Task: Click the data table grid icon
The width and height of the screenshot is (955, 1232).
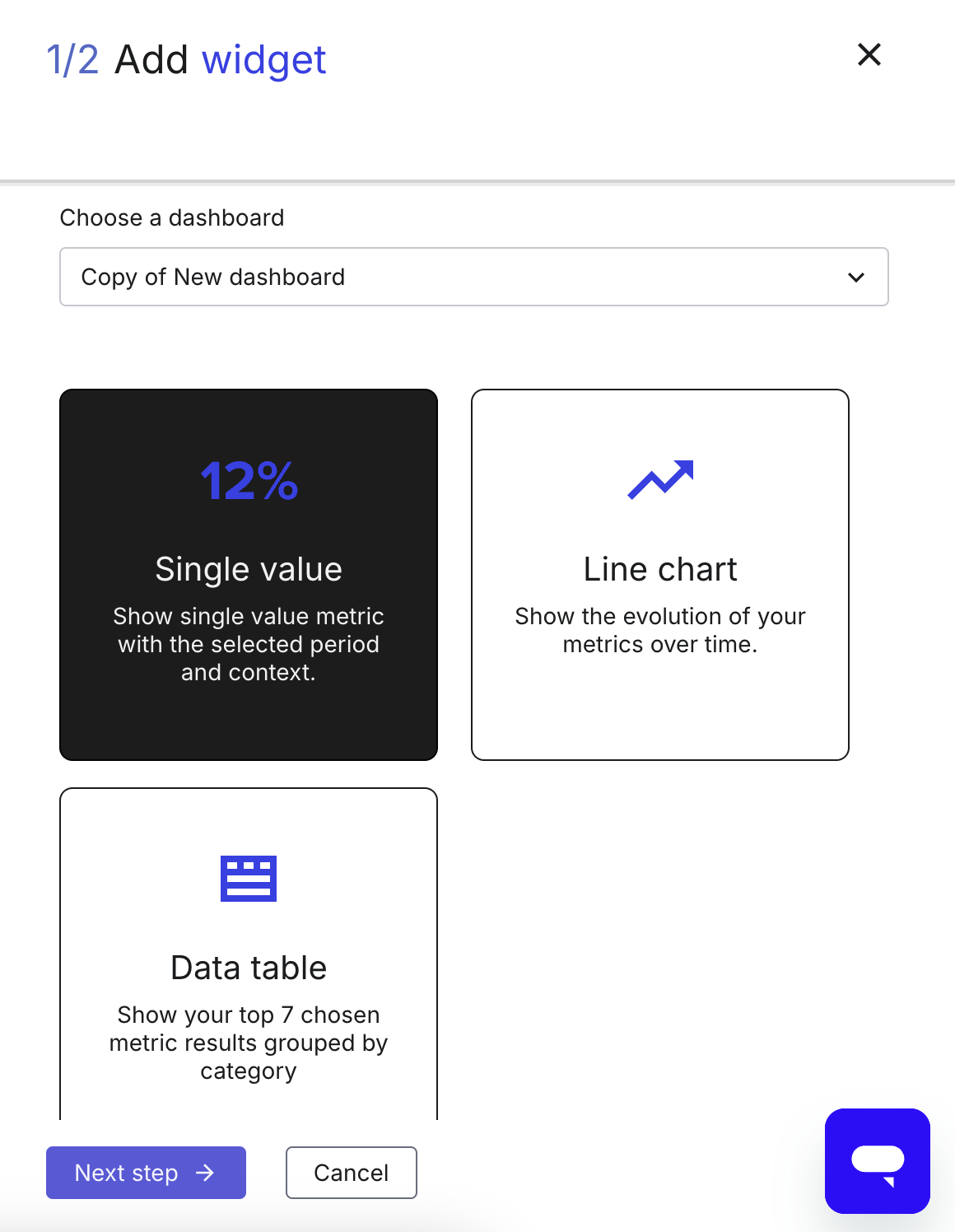Action: [249, 879]
